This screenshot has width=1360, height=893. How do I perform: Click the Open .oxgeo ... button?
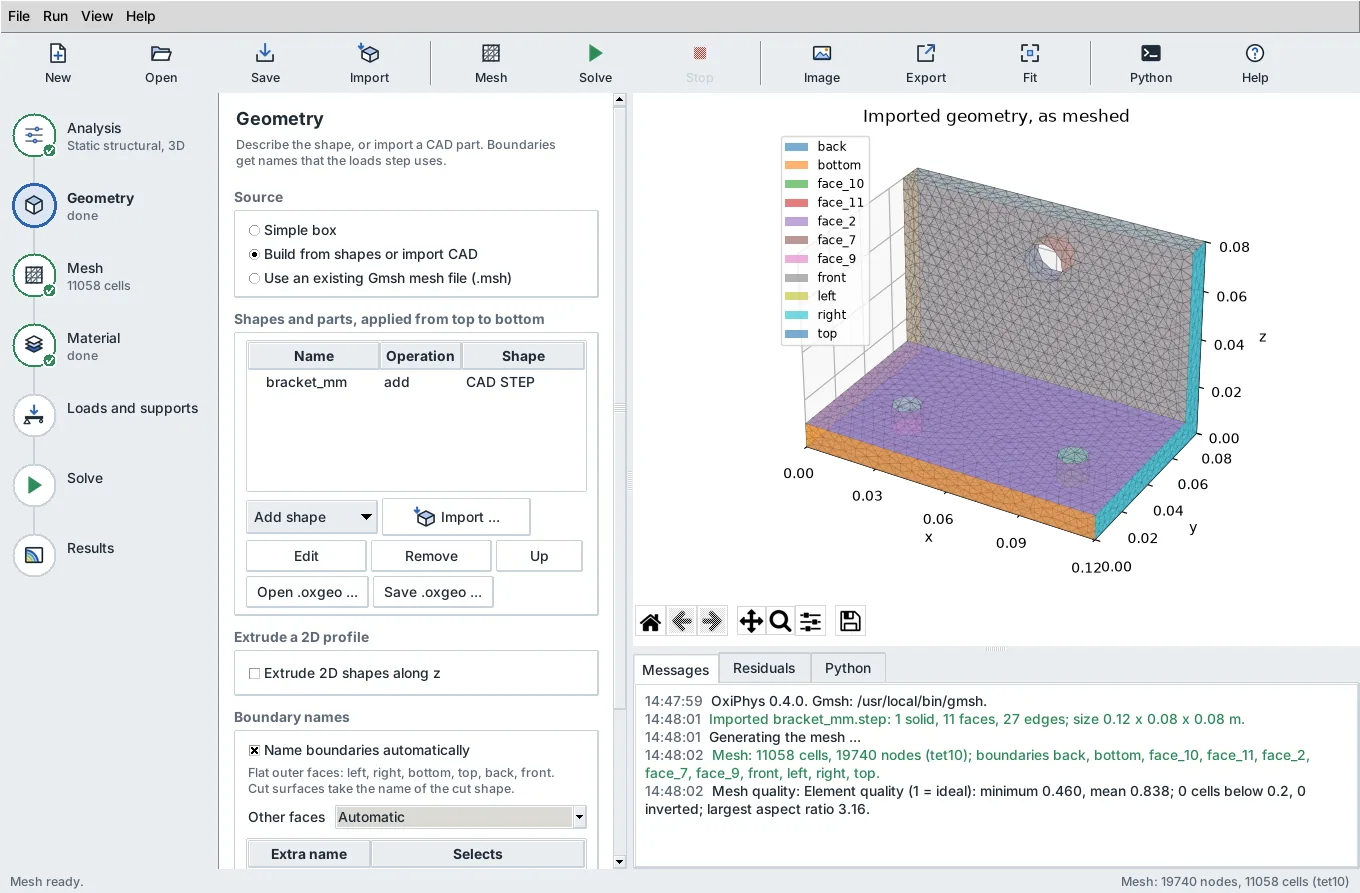click(x=307, y=592)
